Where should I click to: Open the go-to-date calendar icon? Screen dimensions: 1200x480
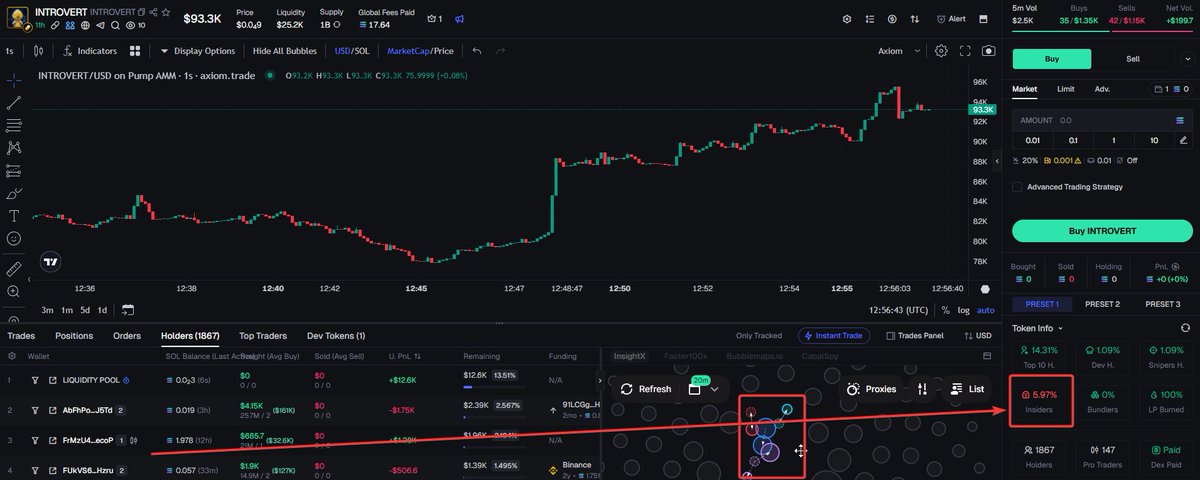[128, 310]
